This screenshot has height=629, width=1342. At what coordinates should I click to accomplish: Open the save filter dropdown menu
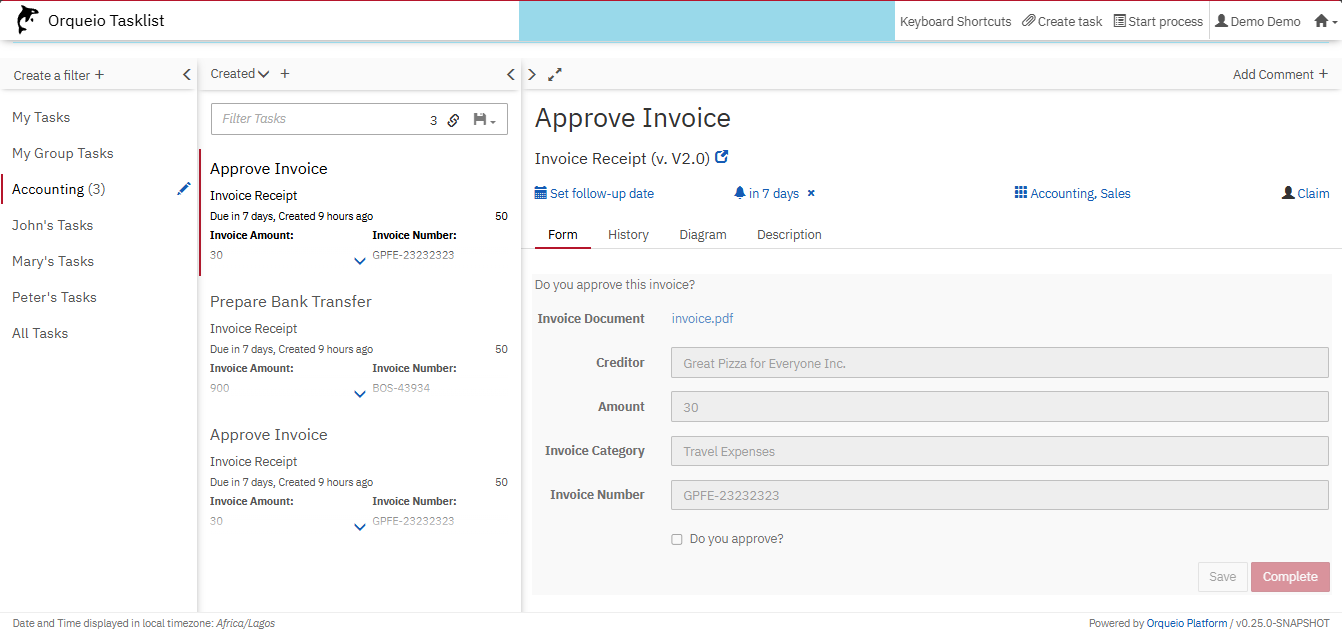point(484,120)
